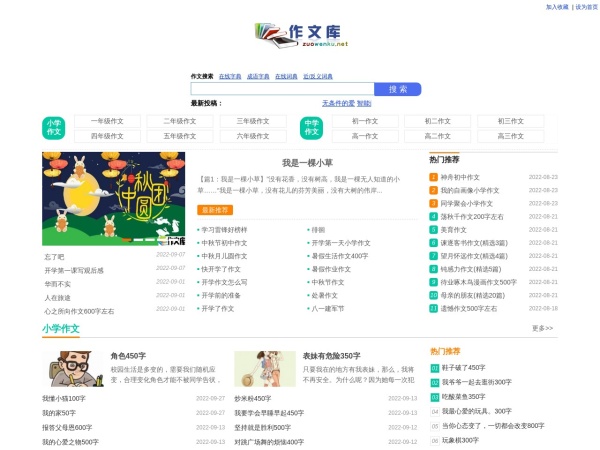Open 我爷爷一起去面街300字 recommendation
Viewport: 600px width, 450px height.
point(476,382)
